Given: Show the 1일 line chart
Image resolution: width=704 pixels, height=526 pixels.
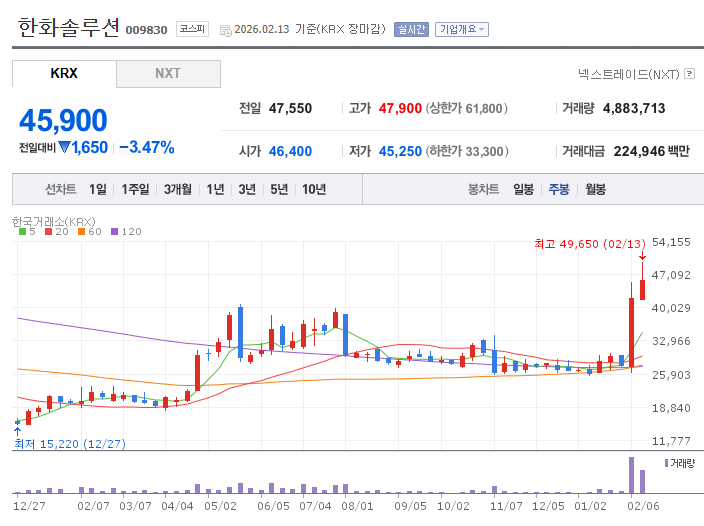Looking at the screenshot, I should click(98, 189).
